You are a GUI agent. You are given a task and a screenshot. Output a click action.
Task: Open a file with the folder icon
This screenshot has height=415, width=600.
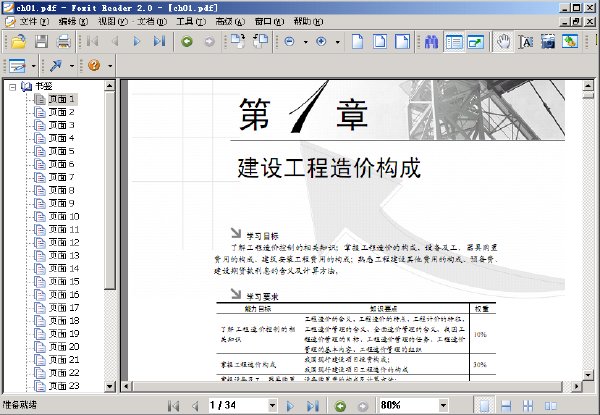point(18,41)
